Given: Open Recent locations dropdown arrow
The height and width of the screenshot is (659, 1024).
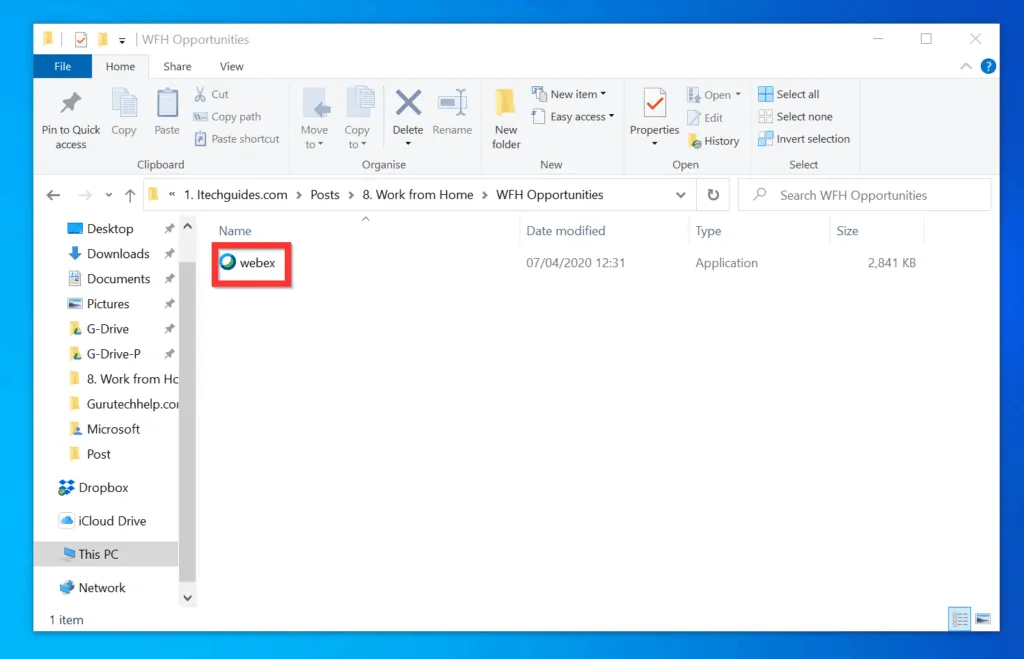Looking at the screenshot, I should (108, 195).
